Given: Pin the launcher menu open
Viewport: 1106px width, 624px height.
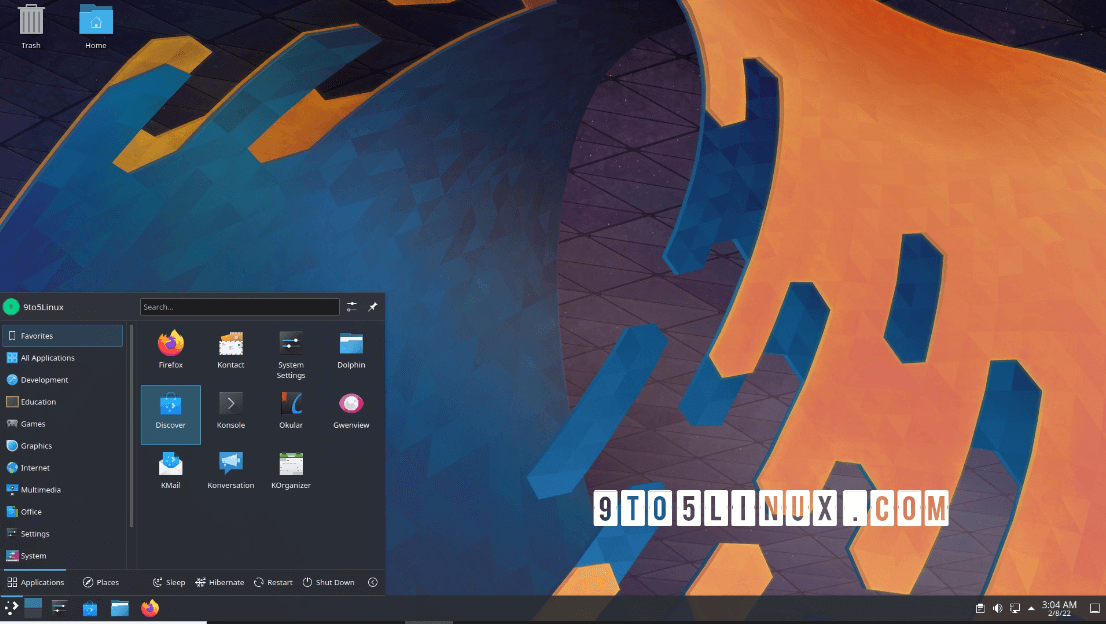Looking at the screenshot, I should click(x=372, y=307).
